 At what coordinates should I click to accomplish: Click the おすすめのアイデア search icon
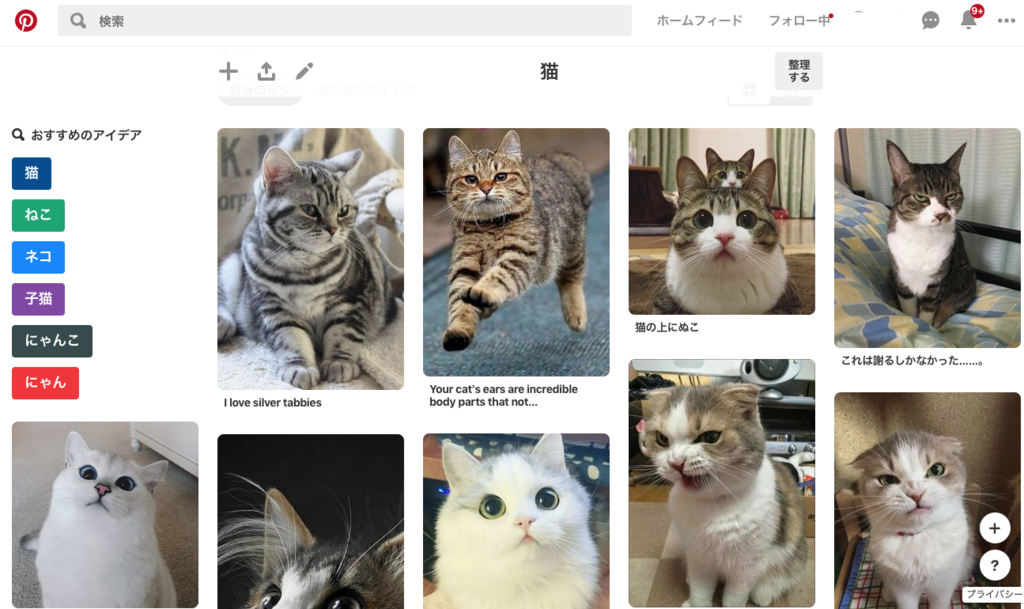point(18,135)
